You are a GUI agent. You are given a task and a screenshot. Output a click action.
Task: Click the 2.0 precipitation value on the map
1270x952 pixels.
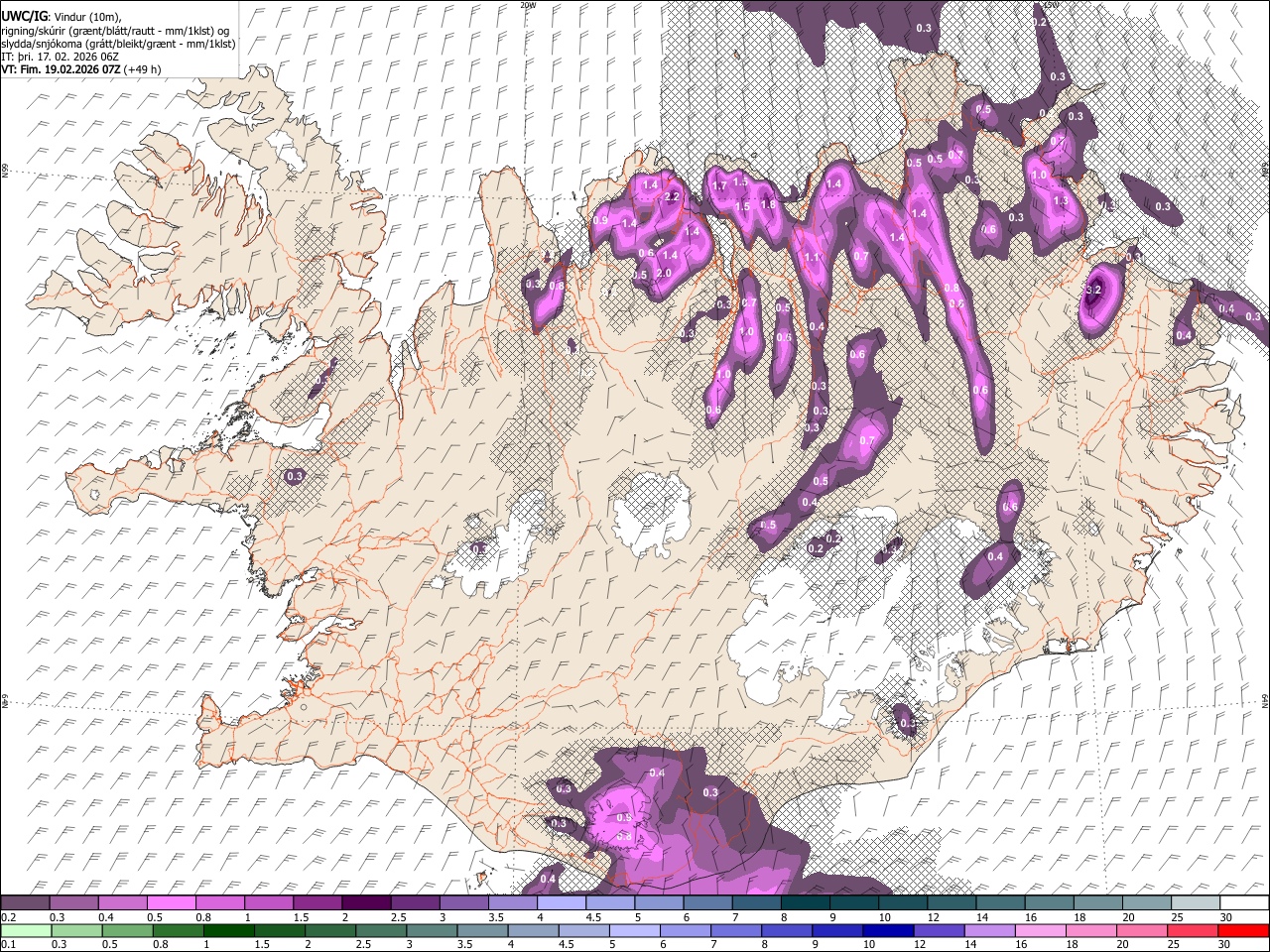point(665,274)
